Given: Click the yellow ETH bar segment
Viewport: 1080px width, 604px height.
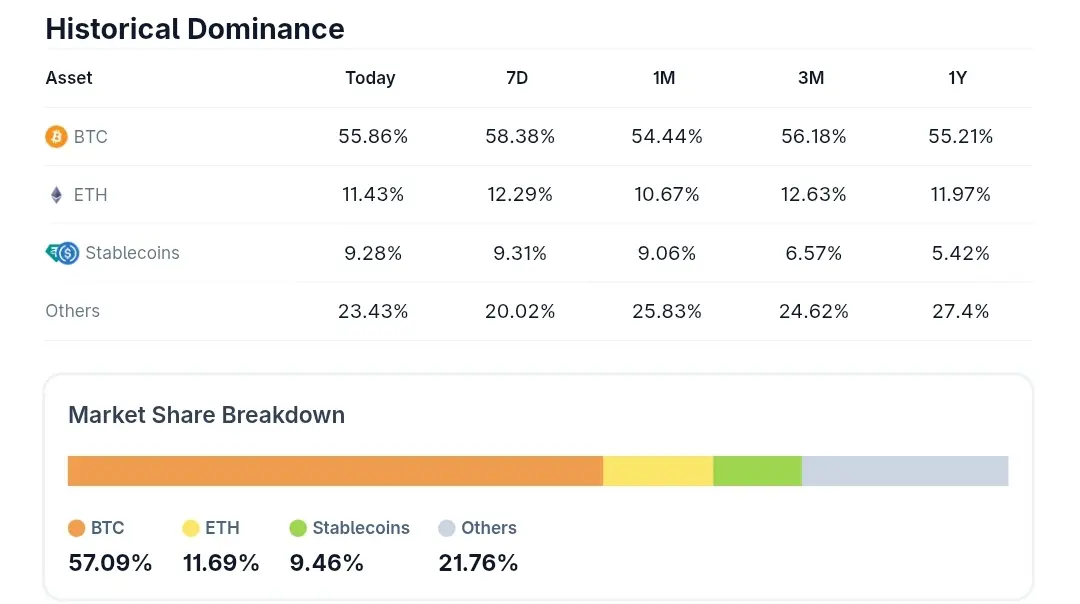Looking at the screenshot, I should (658, 471).
